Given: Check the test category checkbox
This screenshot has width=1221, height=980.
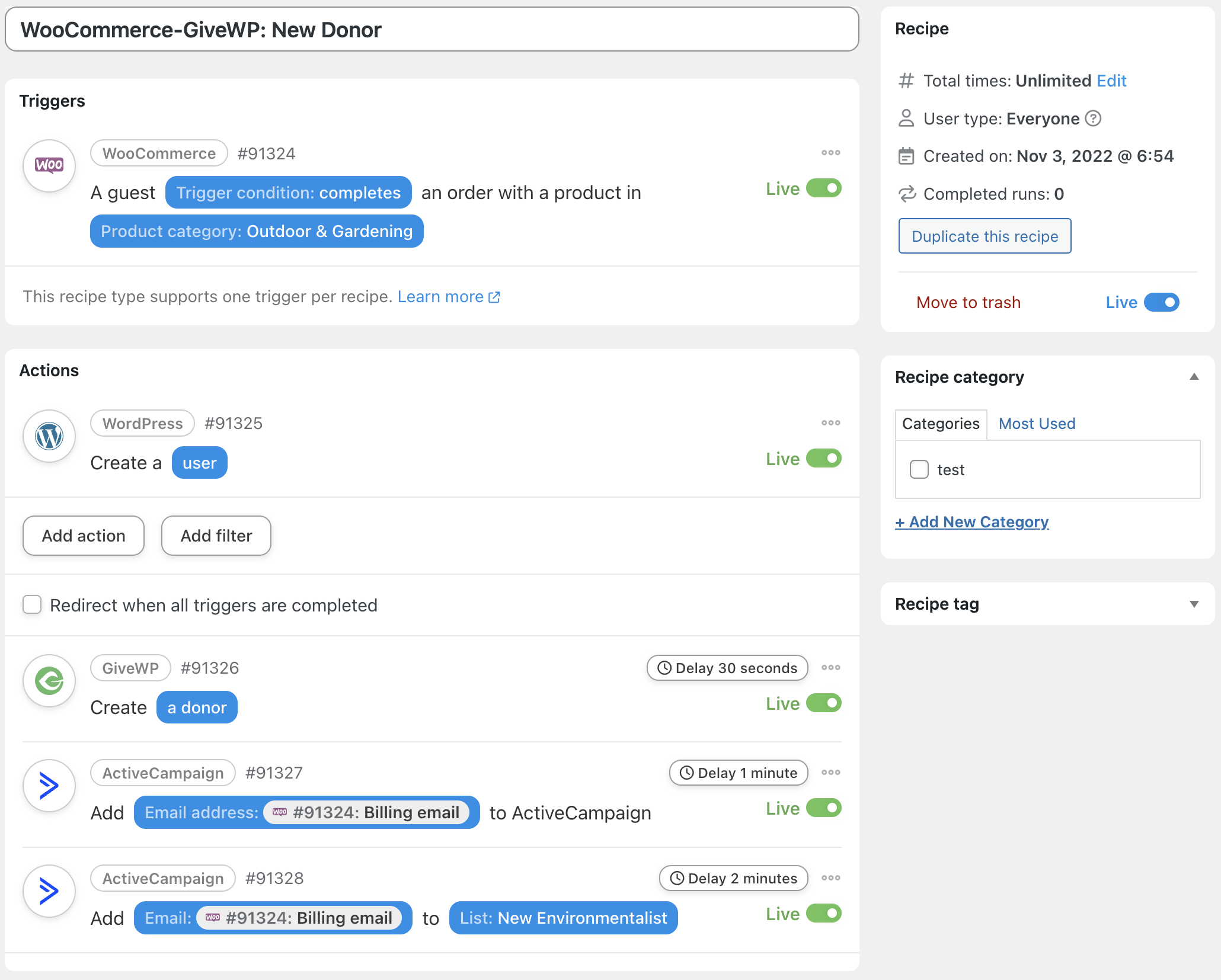Looking at the screenshot, I should [919, 469].
